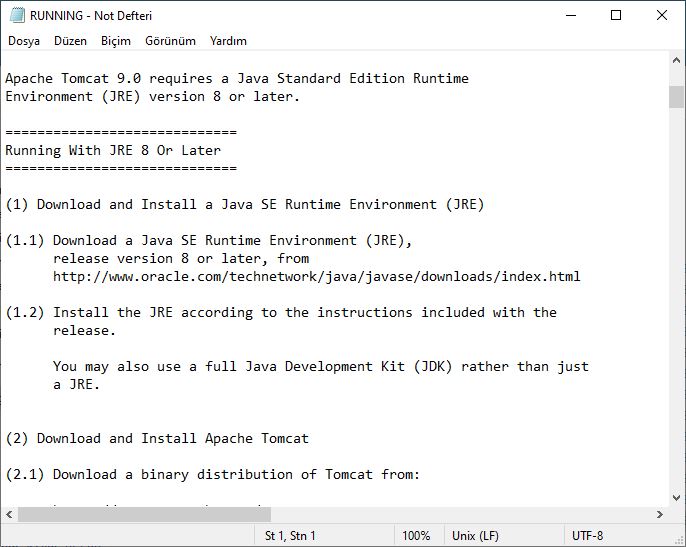
Task: Click the '(1.2) Install the JRE according' line
Action: tap(281, 313)
